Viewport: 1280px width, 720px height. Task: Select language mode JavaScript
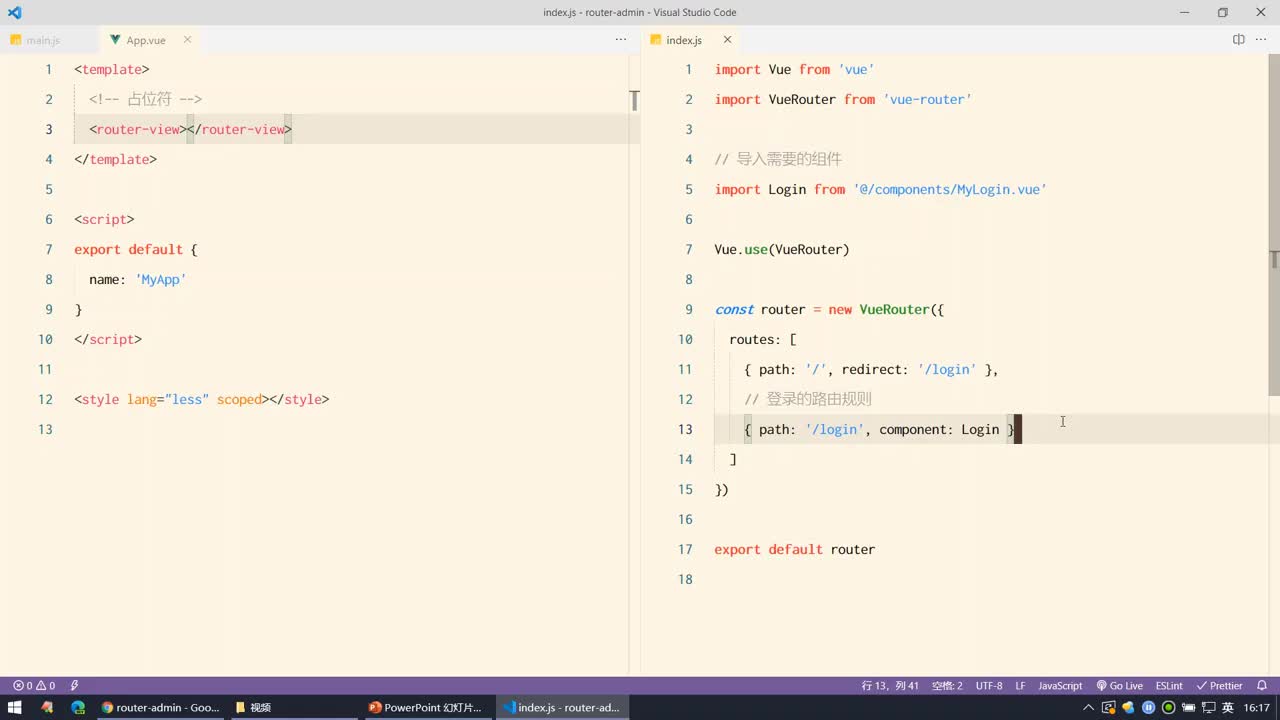click(1060, 686)
